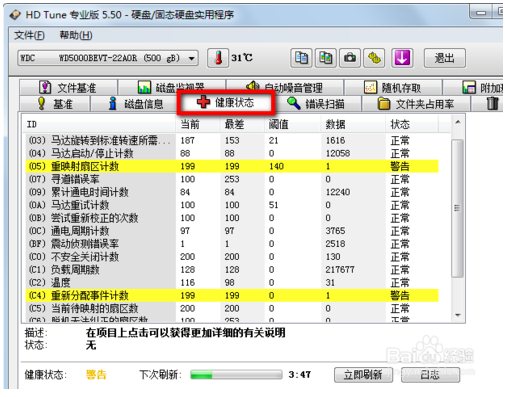Click the 当前 column header

click(198, 124)
